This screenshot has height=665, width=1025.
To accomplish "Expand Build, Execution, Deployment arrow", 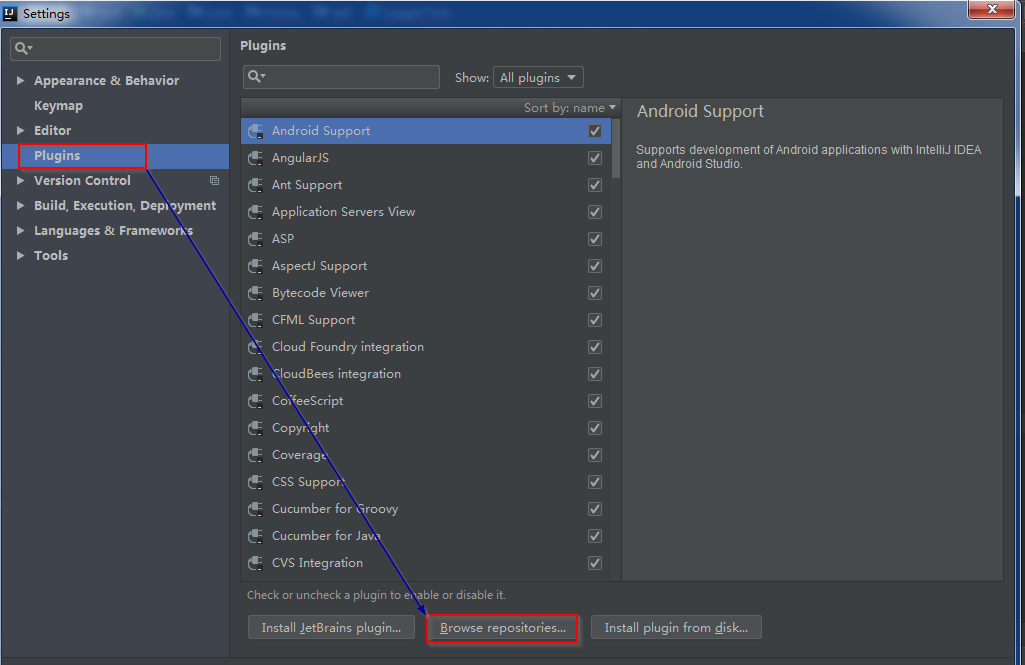I will tap(20, 205).
